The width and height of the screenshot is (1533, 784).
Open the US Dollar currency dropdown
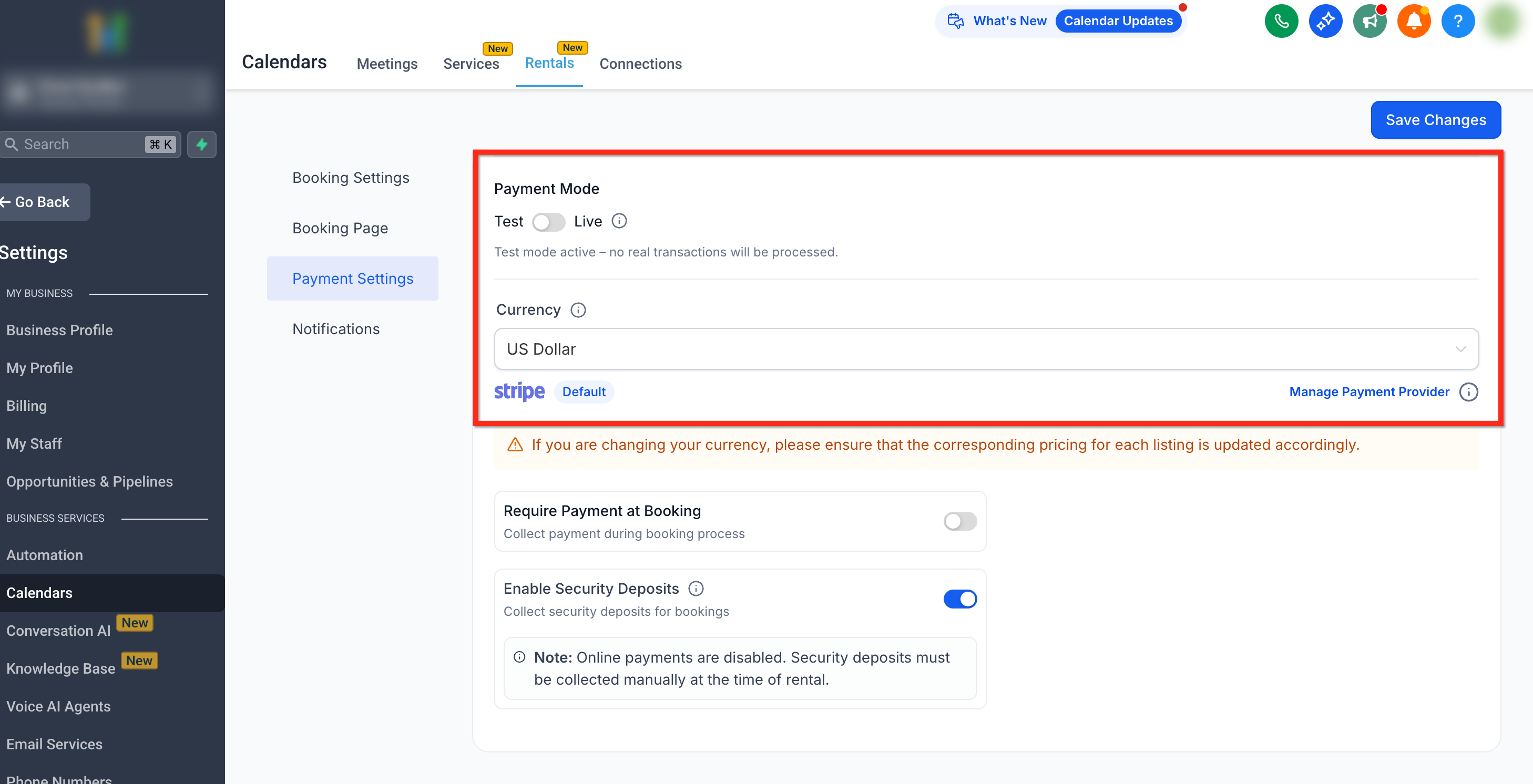pyautogui.click(x=986, y=349)
